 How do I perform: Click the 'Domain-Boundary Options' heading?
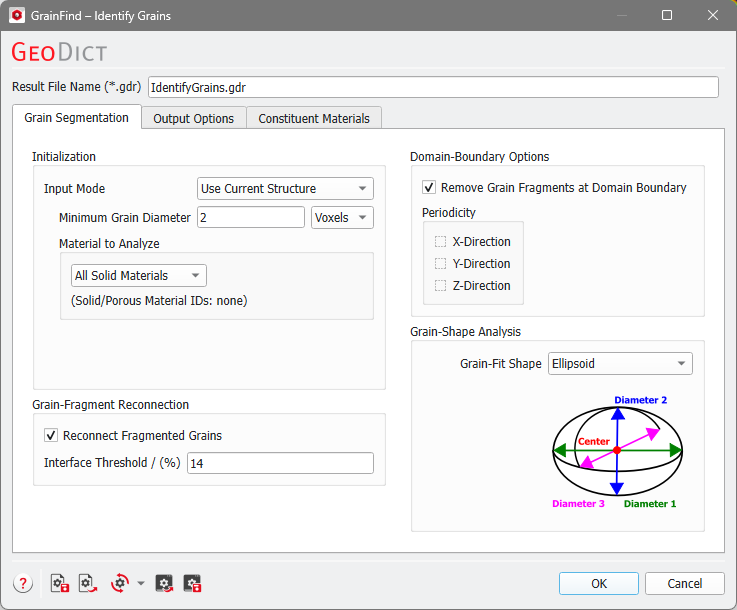tap(479, 156)
